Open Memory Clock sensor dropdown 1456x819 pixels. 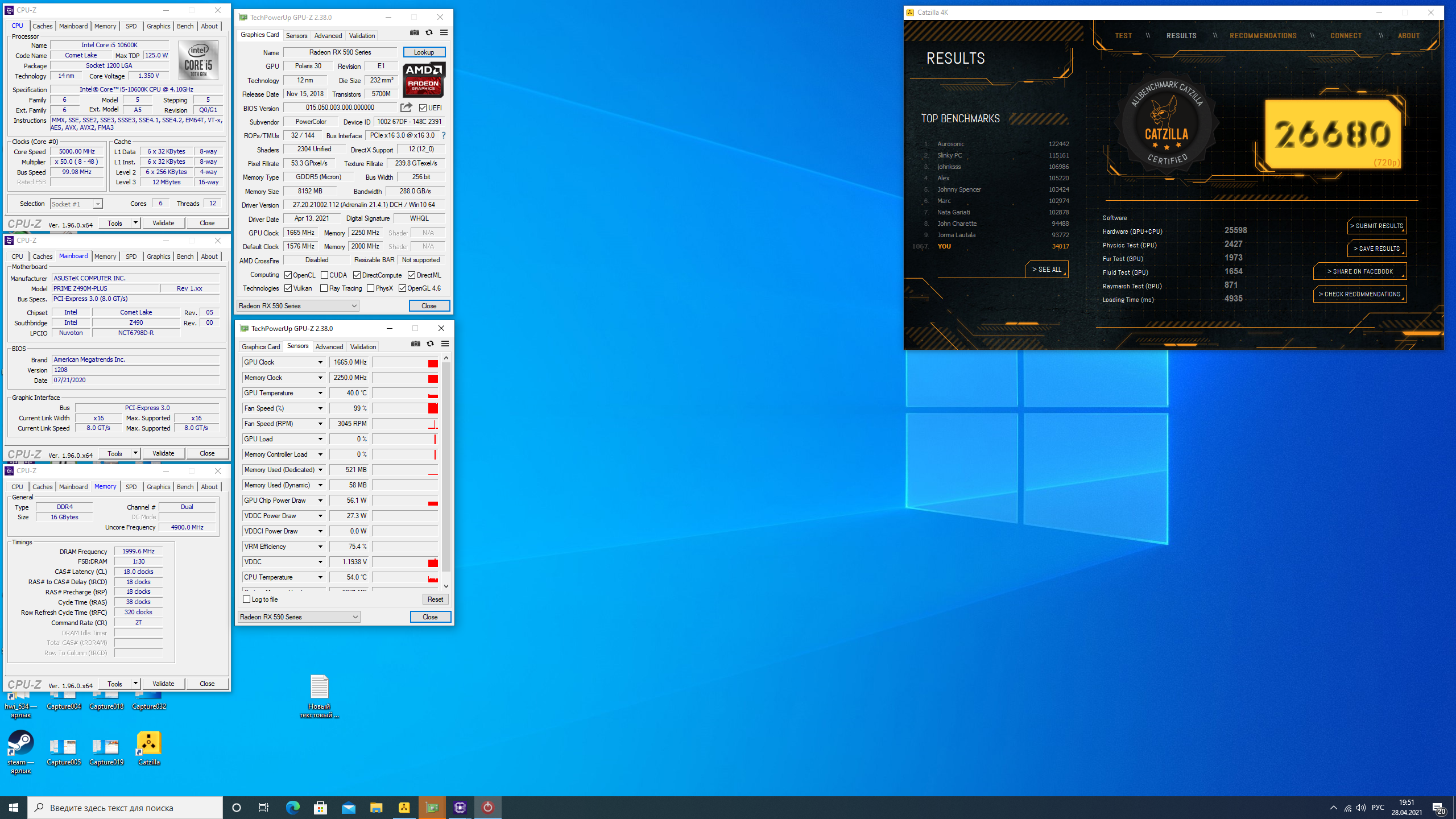click(320, 378)
